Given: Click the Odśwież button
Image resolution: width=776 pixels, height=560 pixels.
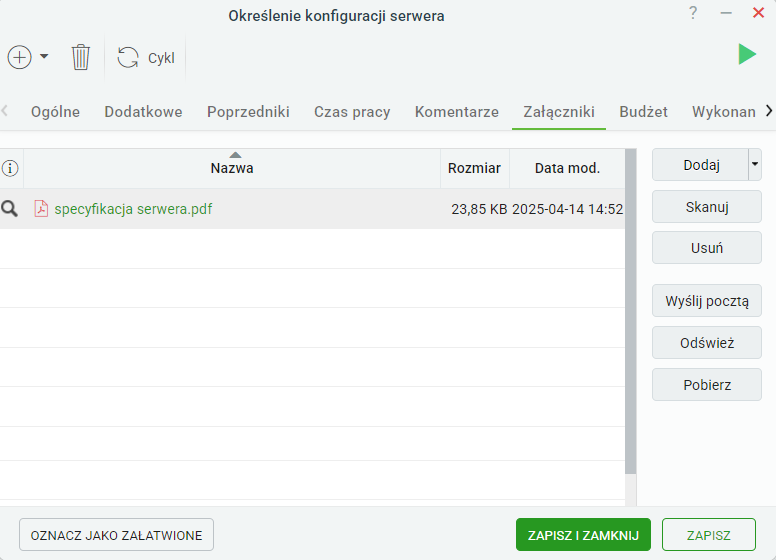Looking at the screenshot, I should click(x=707, y=342).
